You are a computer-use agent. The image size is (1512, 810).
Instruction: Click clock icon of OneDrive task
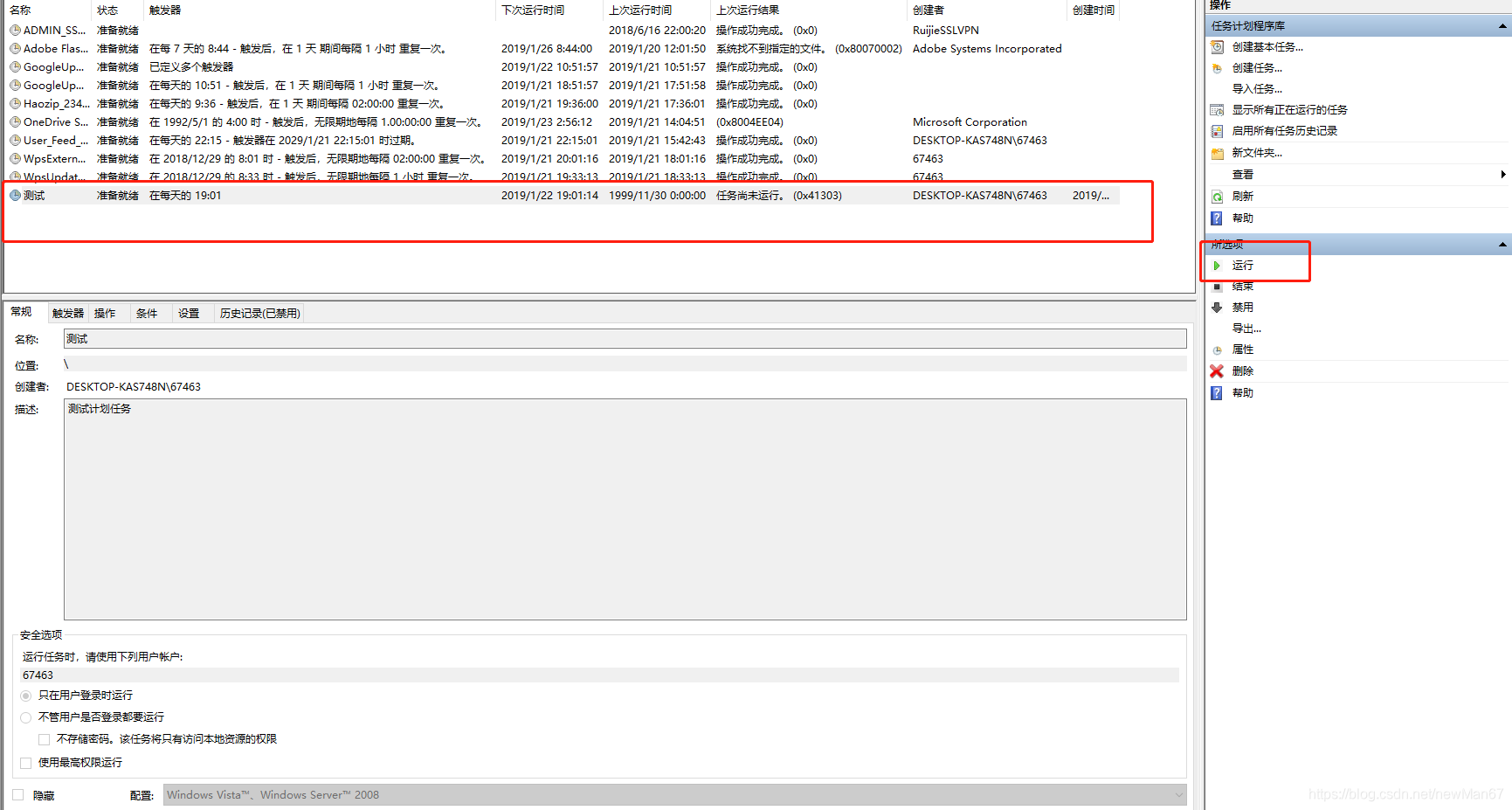point(15,122)
